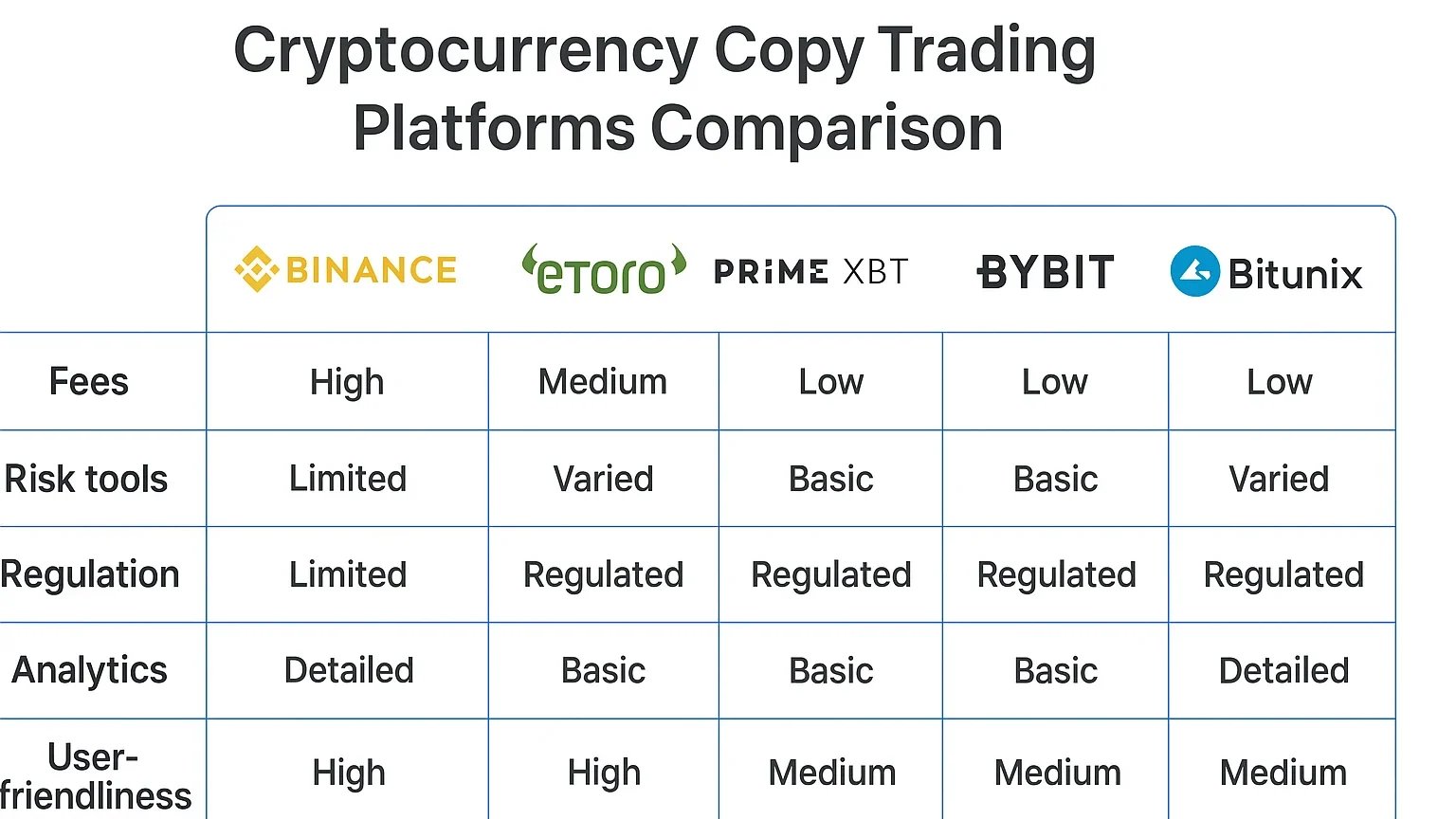This screenshot has height=819, width=1456.
Task: Click Bitunix's Risk tools cell showing Varied
Action: (x=1279, y=479)
